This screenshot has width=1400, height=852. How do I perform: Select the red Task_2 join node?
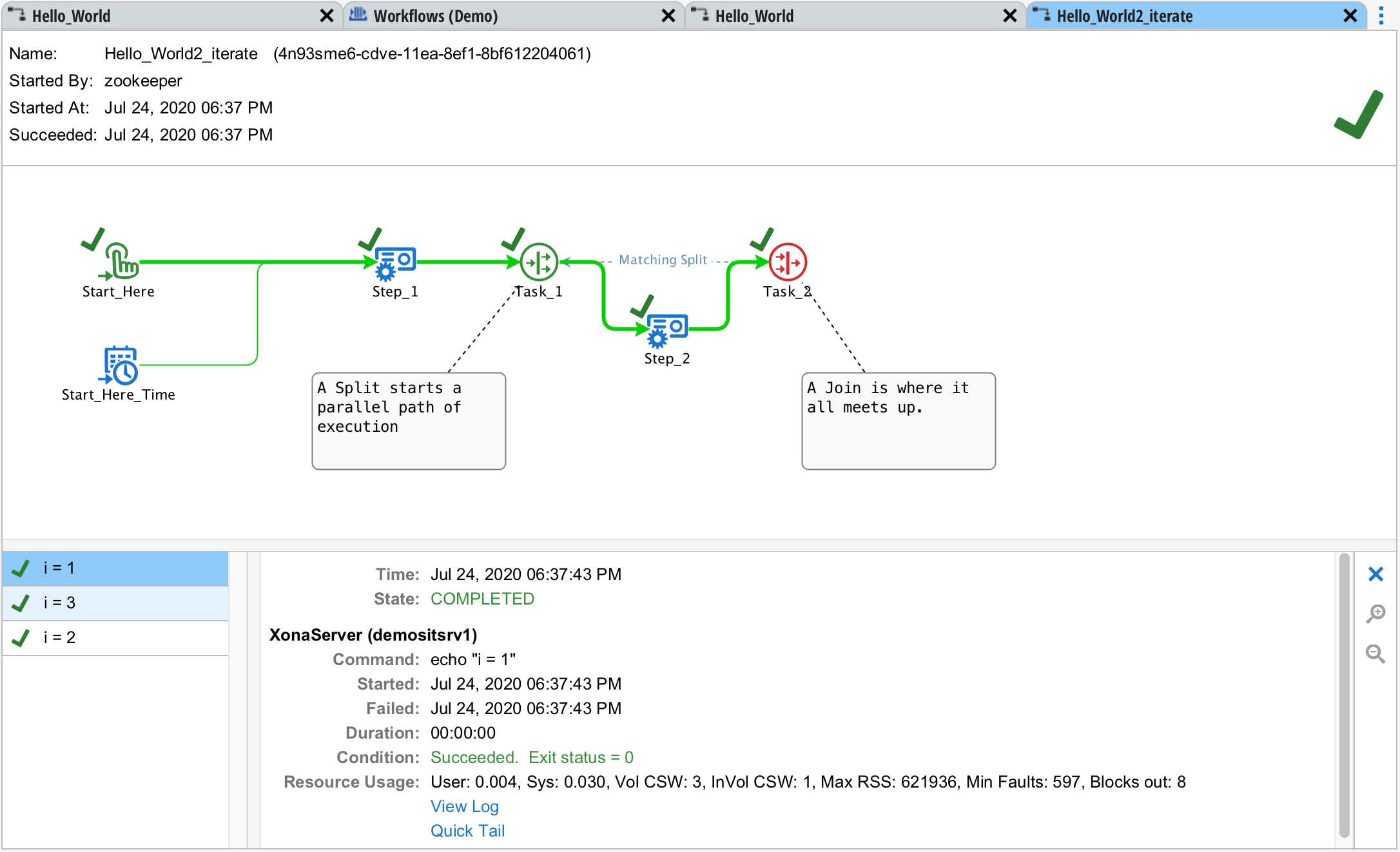(788, 262)
